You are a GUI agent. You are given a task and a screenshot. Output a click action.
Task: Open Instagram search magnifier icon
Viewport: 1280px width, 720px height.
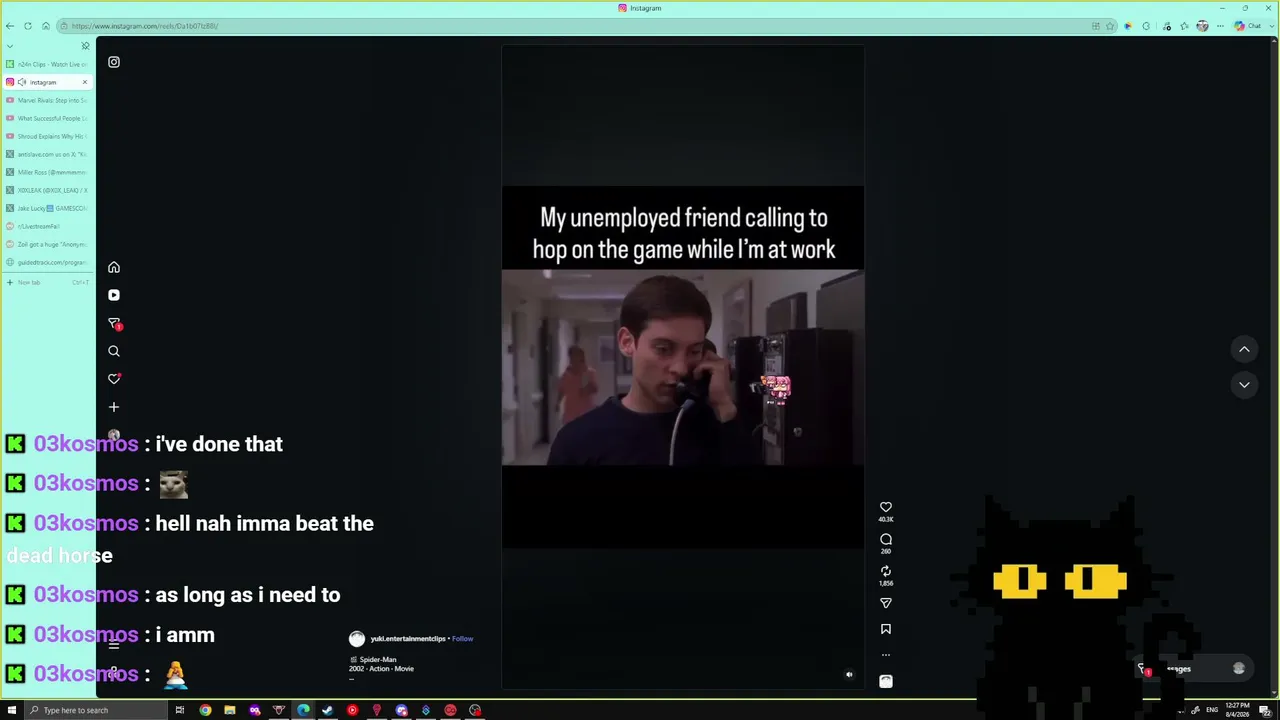[x=114, y=351]
